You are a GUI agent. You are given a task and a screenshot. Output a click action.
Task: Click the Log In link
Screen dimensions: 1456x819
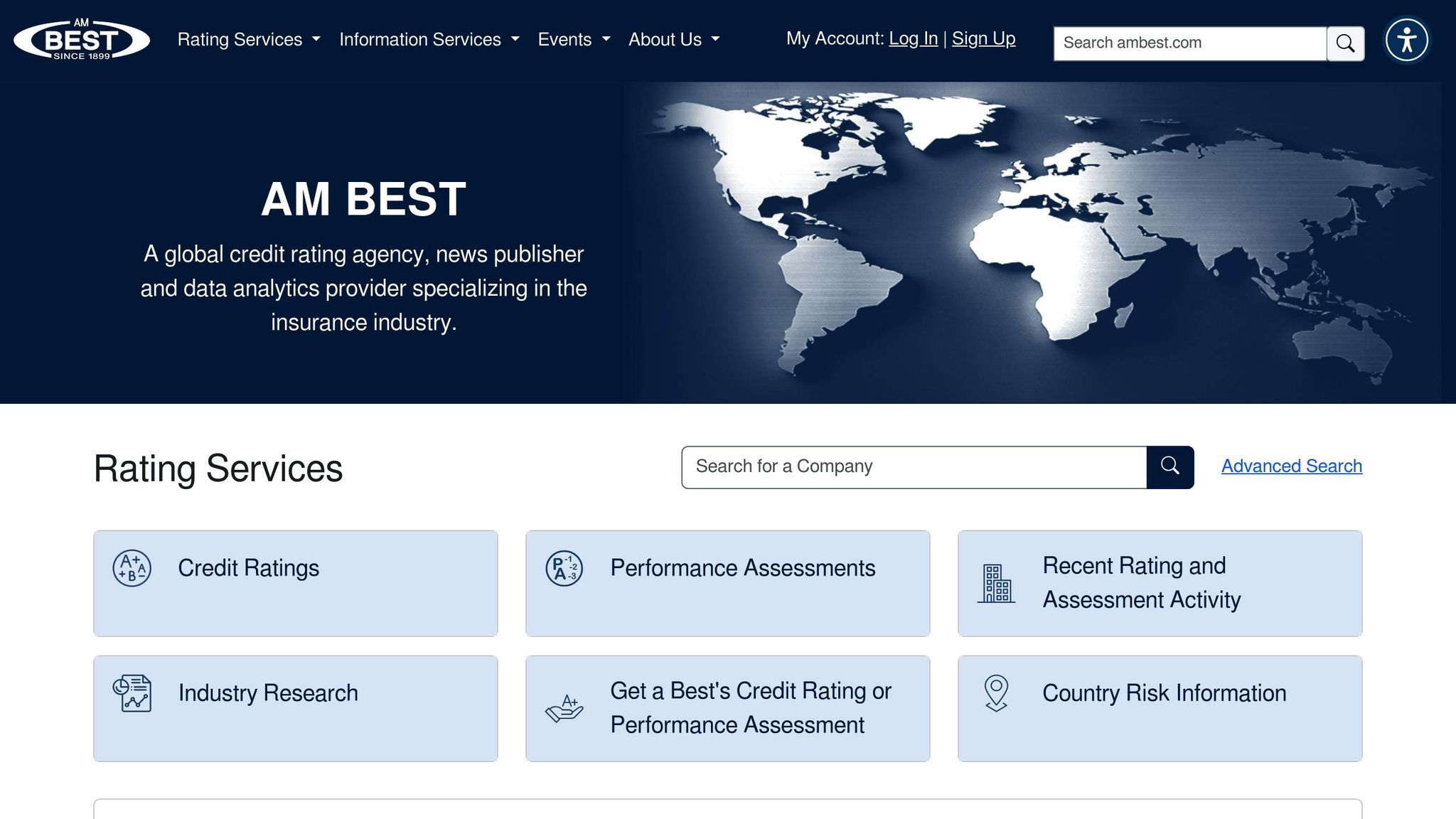[913, 38]
